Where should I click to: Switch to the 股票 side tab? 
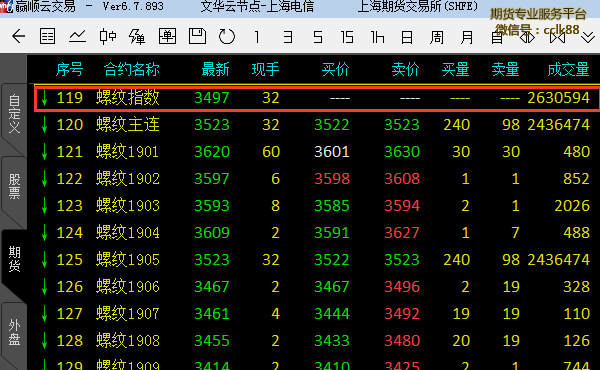[x=14, y=186]
